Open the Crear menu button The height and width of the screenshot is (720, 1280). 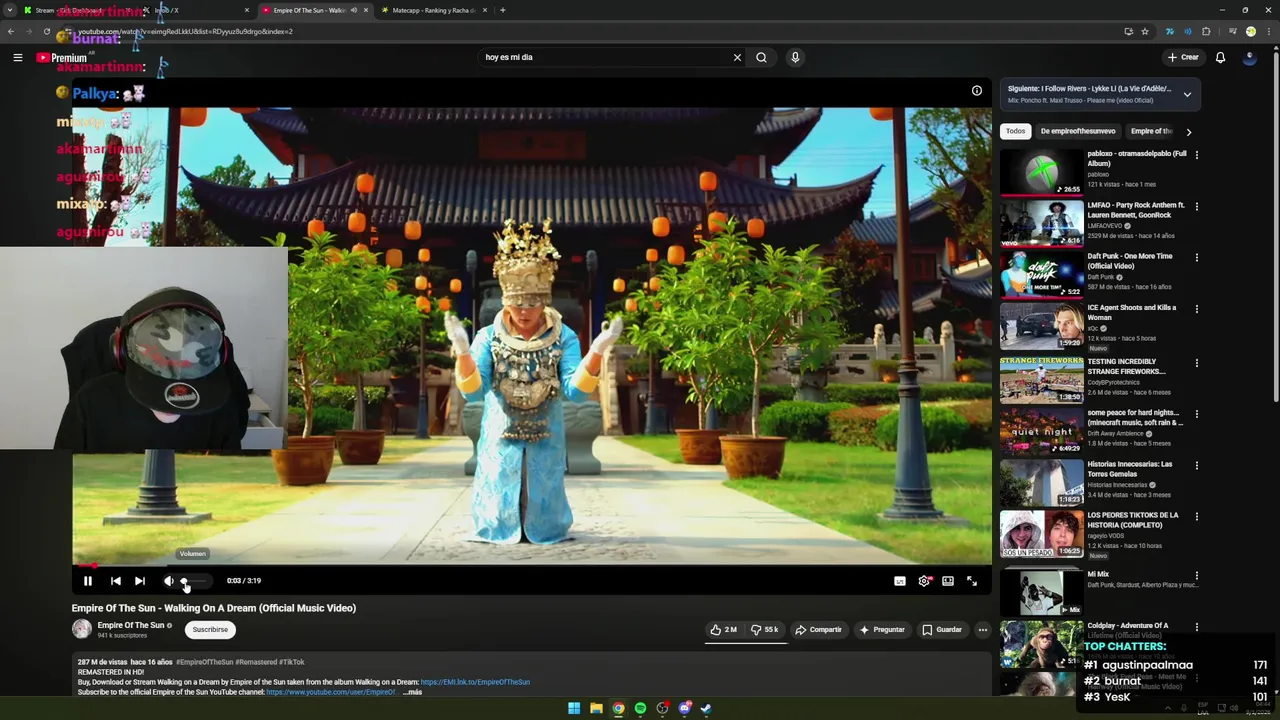tap(1183, 57)
